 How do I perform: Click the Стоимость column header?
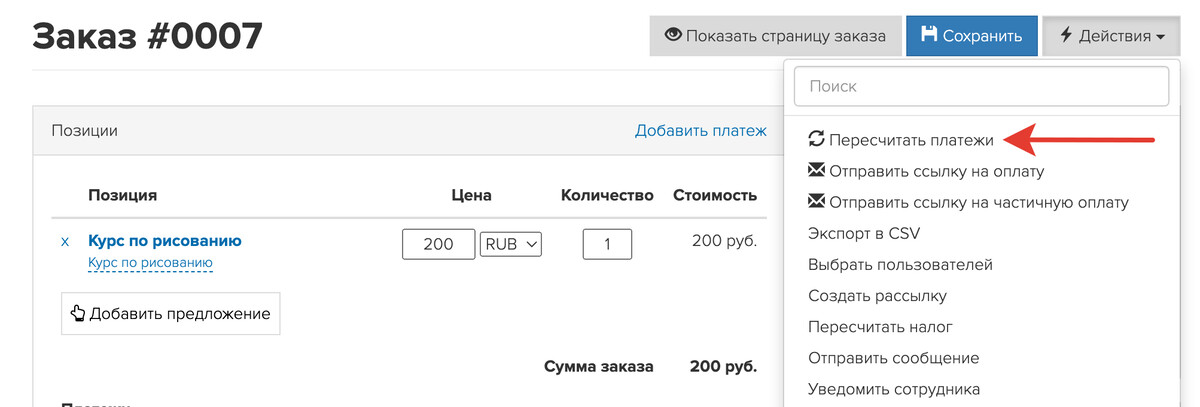(x=715, y=195)
